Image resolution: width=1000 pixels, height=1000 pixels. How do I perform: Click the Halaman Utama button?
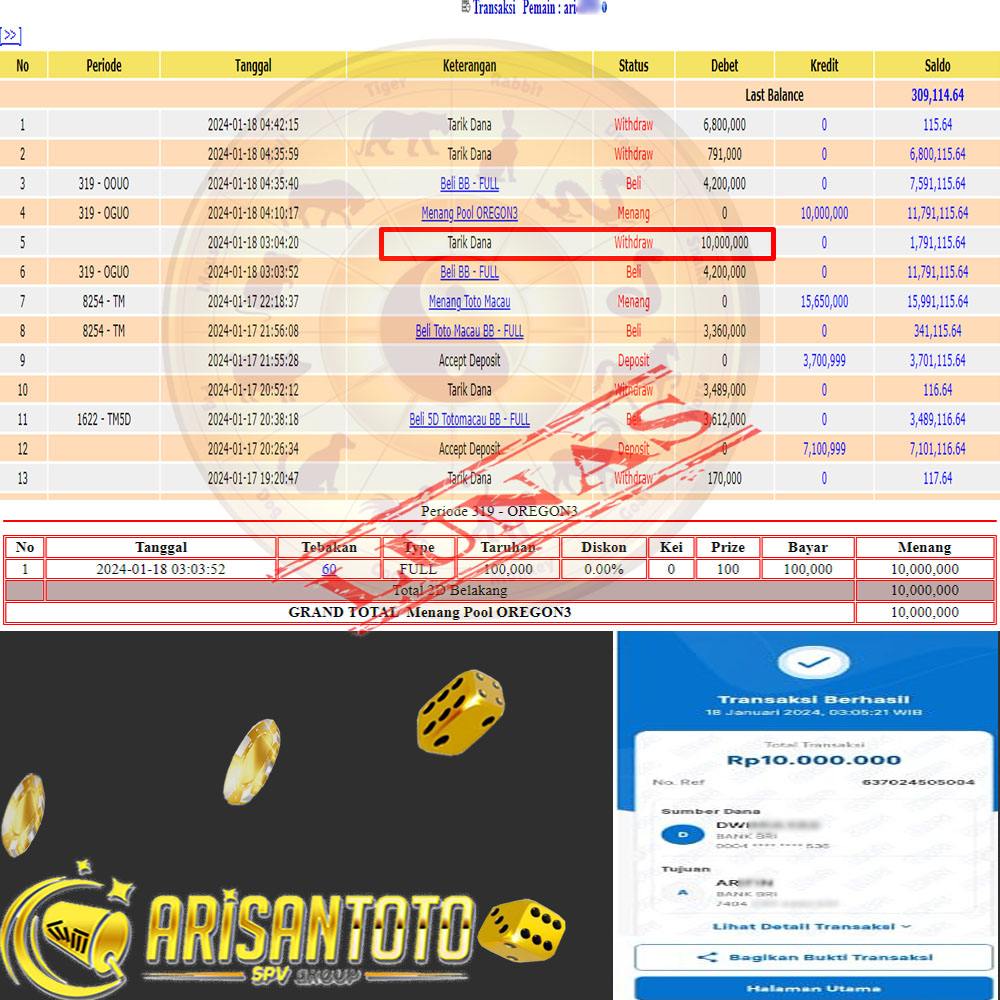814,988
